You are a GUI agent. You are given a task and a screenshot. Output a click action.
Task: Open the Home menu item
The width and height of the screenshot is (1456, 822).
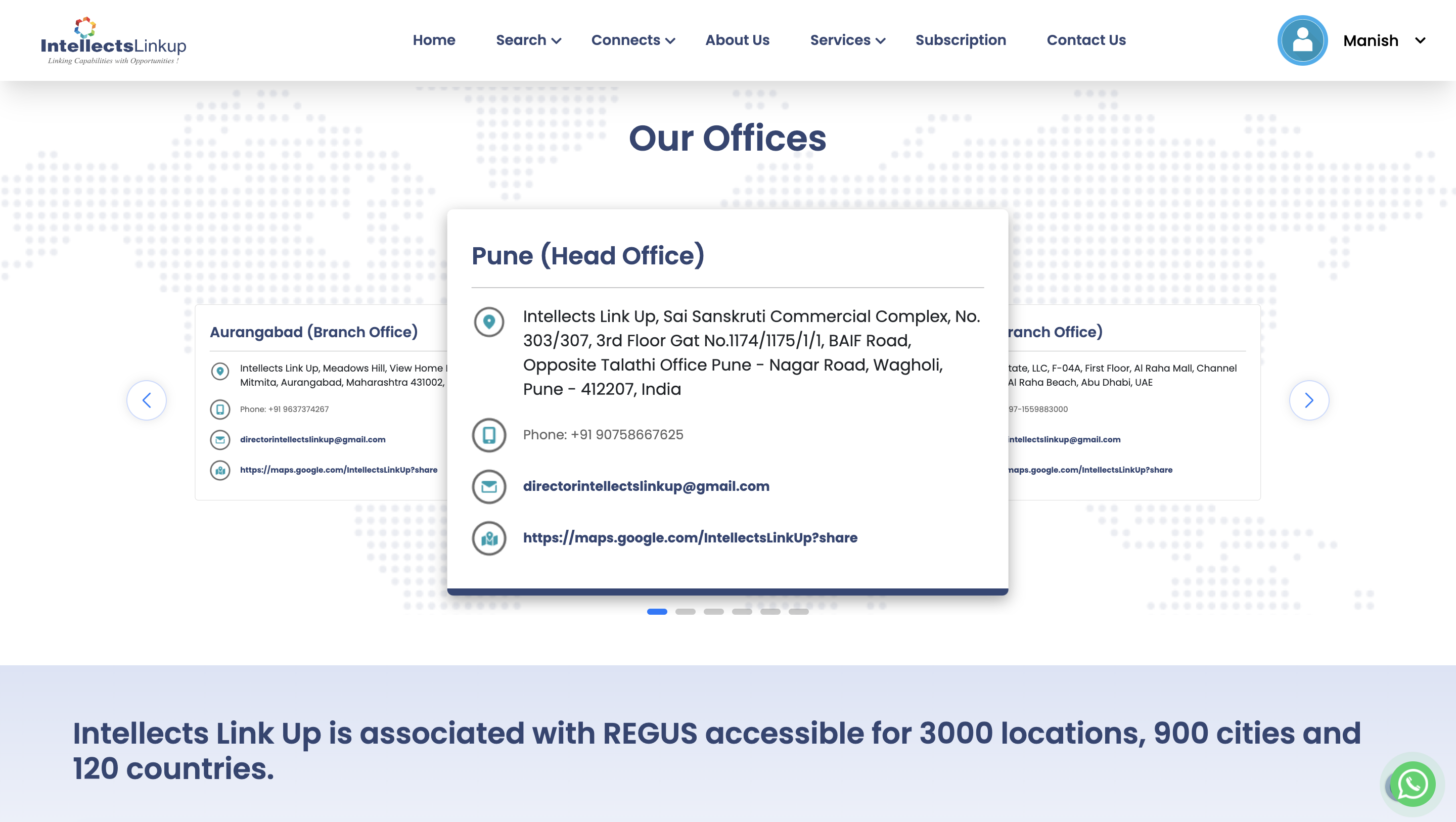pos(434,40)
